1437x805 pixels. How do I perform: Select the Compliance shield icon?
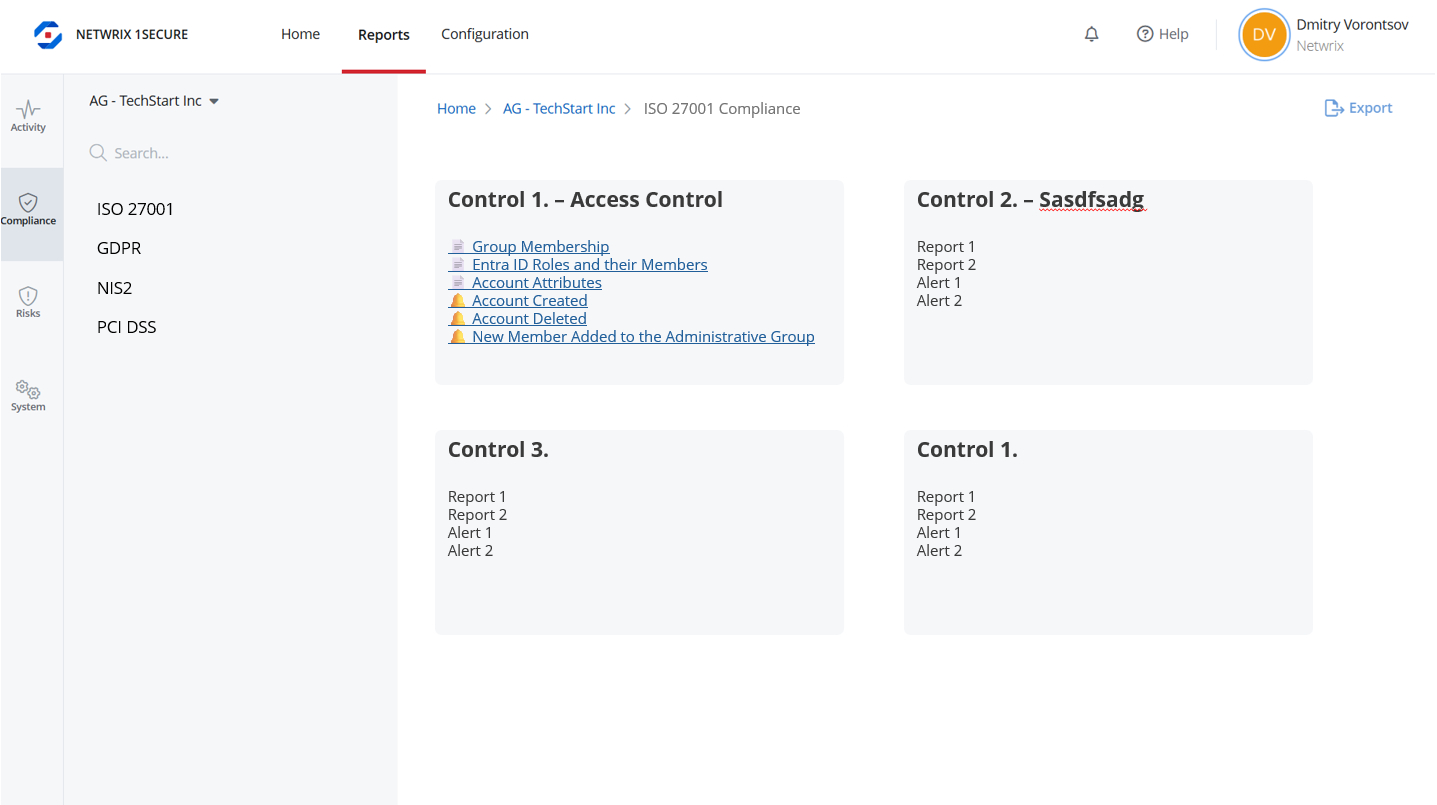coord(28,203)
